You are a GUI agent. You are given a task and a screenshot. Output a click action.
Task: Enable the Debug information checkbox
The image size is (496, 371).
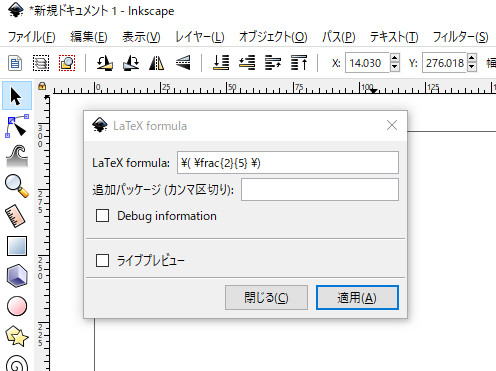(x=102, y=216)
